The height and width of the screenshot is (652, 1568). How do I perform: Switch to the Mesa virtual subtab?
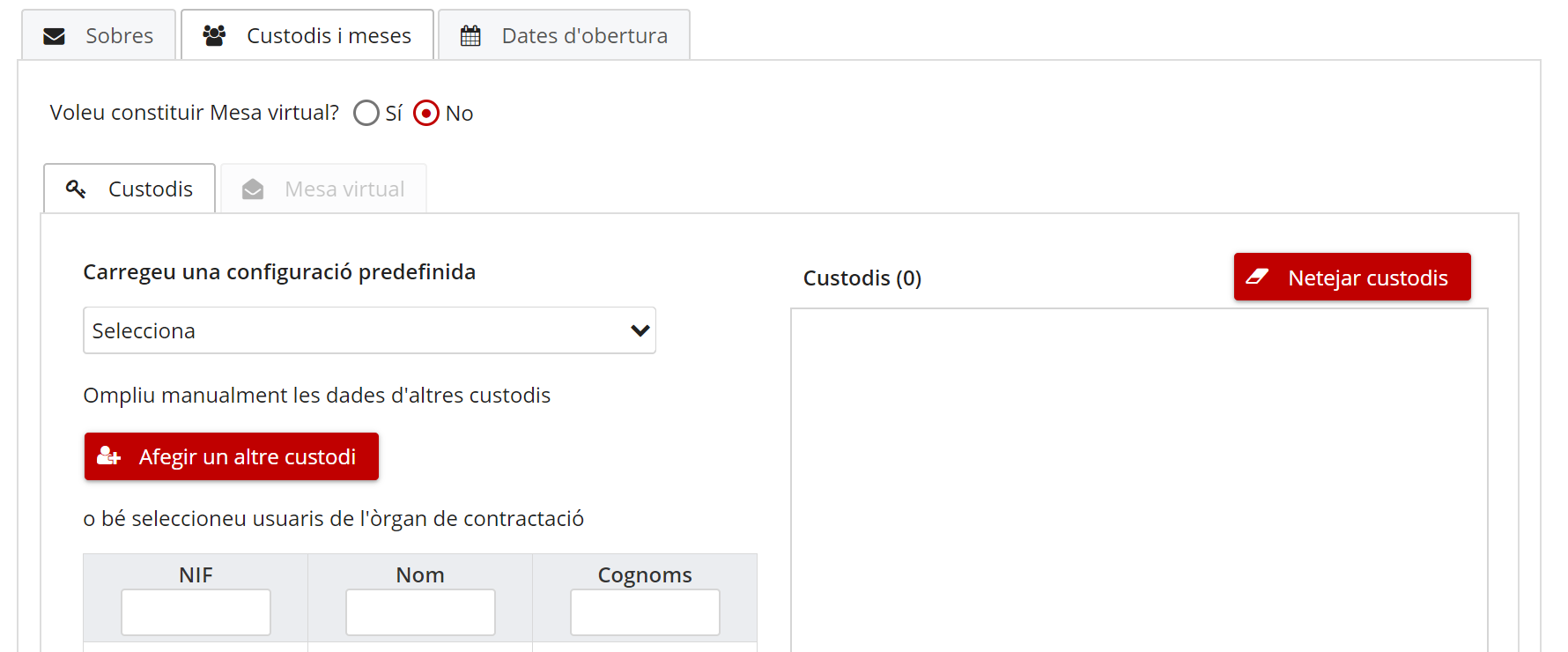tap(324, 189)
